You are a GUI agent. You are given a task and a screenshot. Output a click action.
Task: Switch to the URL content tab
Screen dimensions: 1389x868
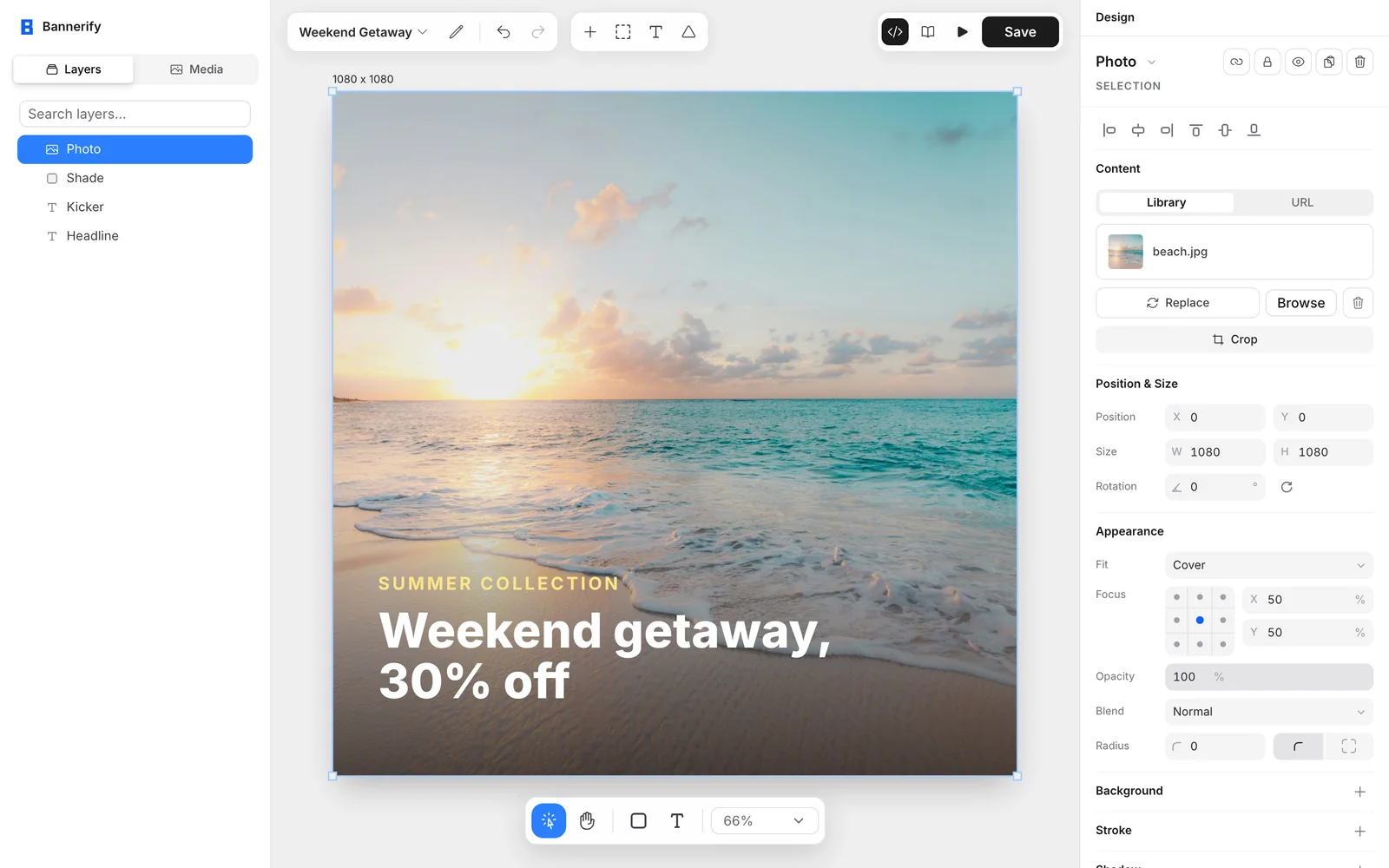coord(1302,202)
